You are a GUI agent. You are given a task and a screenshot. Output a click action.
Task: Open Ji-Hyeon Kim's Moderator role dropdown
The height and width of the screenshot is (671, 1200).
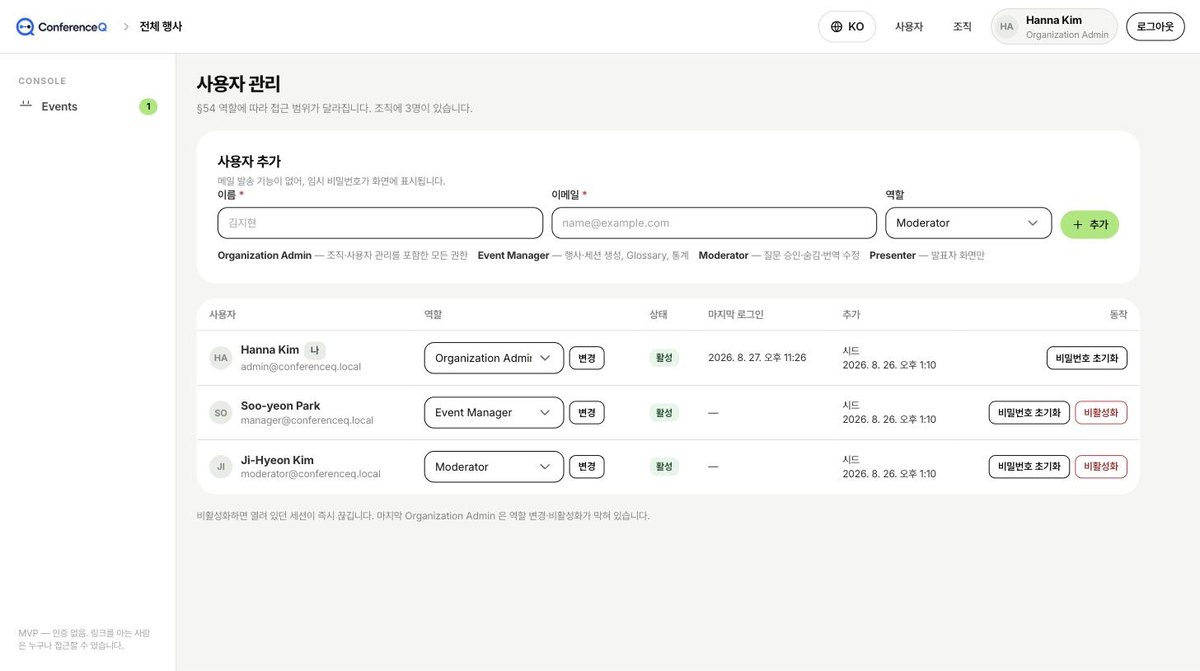point(494,466)
